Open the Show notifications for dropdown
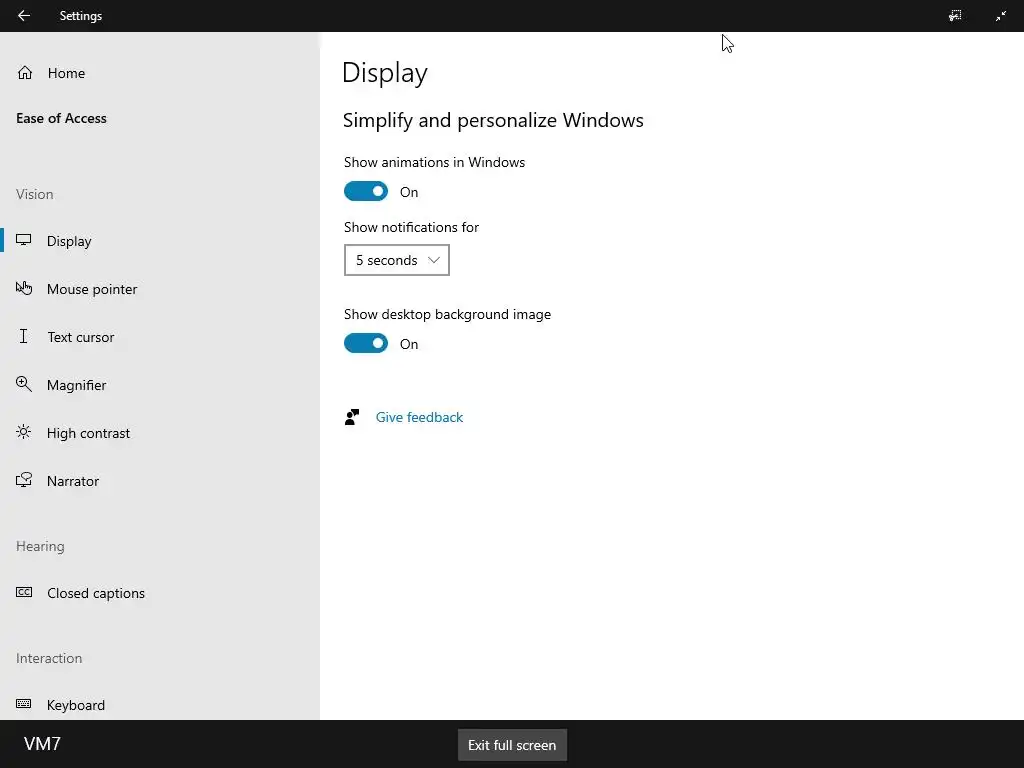 (397, 260)
